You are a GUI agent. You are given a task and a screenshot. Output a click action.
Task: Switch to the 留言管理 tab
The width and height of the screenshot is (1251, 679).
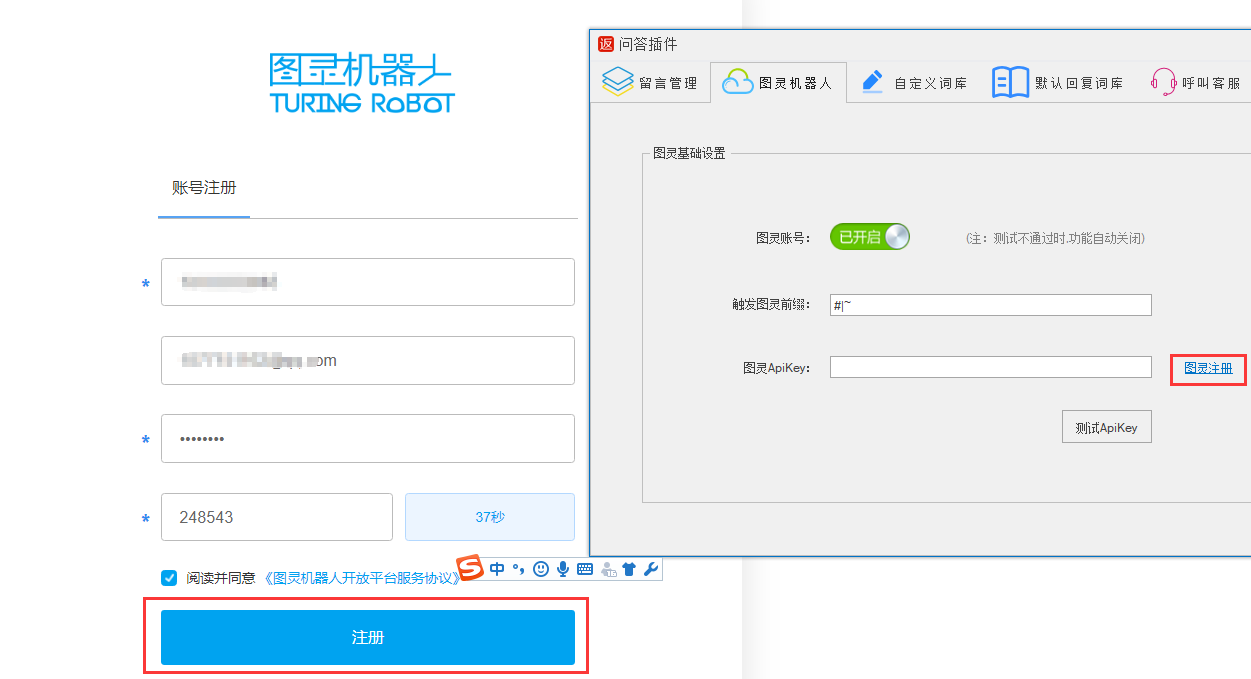[x=650, y=82]
